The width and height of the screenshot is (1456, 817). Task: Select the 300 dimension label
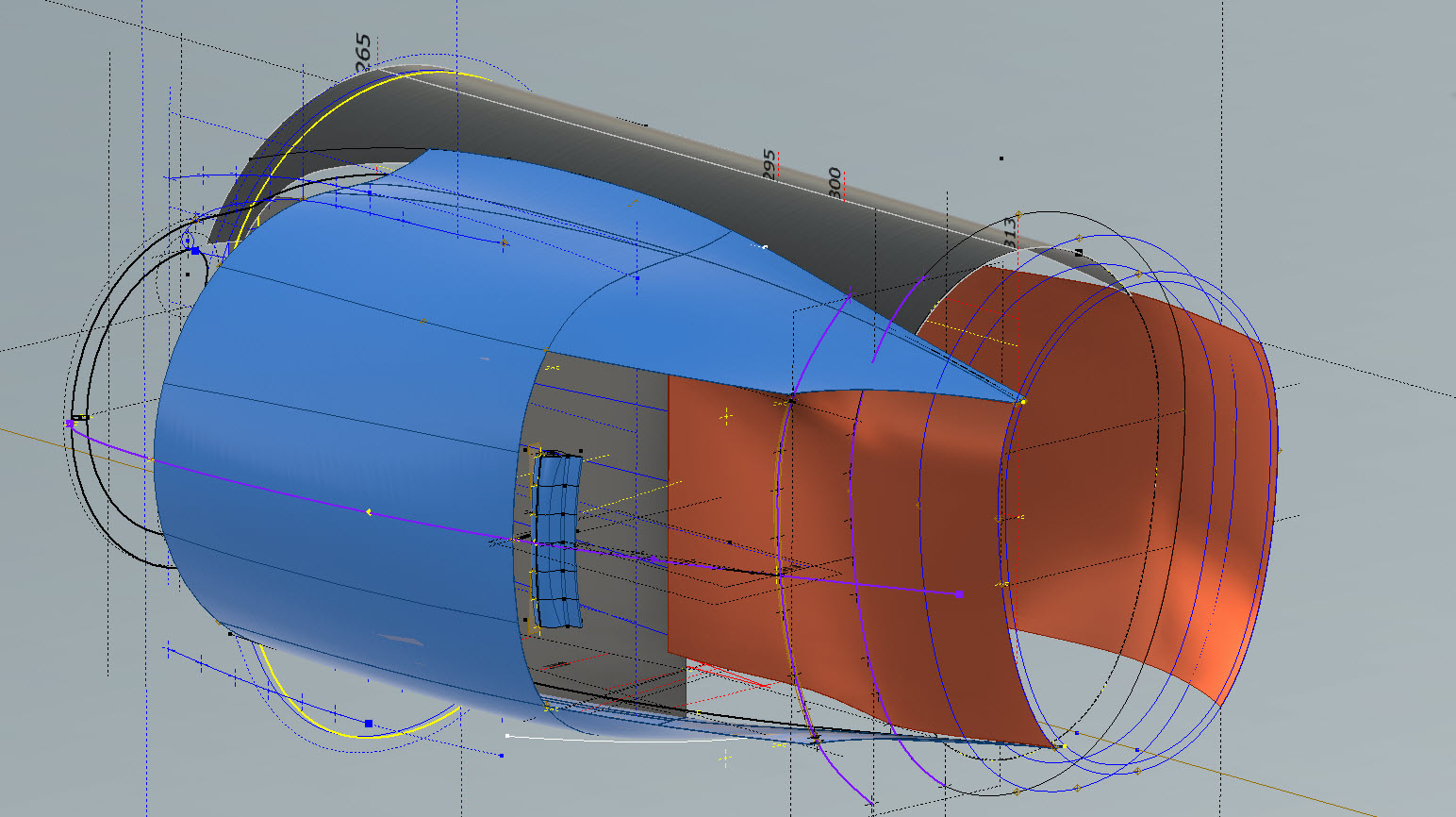point(835,182)
